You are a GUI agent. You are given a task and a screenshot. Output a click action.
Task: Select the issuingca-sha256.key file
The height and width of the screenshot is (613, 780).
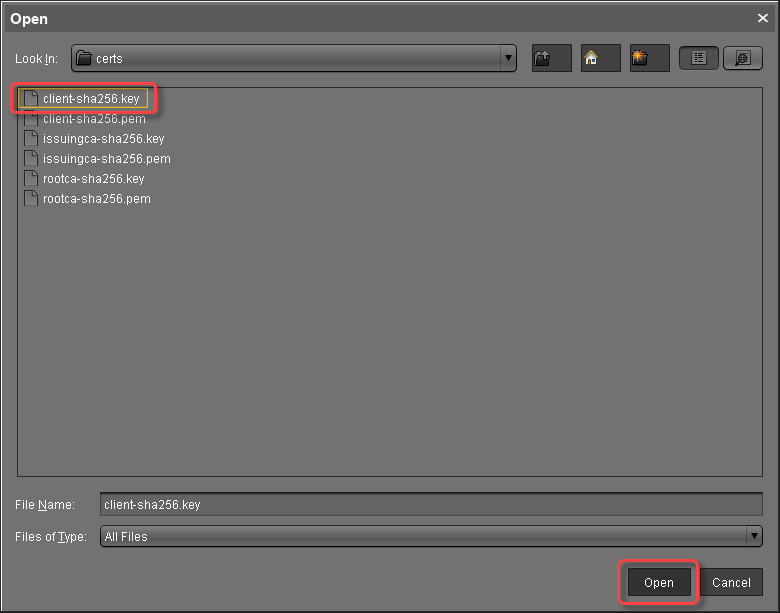[x=103, y=139]
